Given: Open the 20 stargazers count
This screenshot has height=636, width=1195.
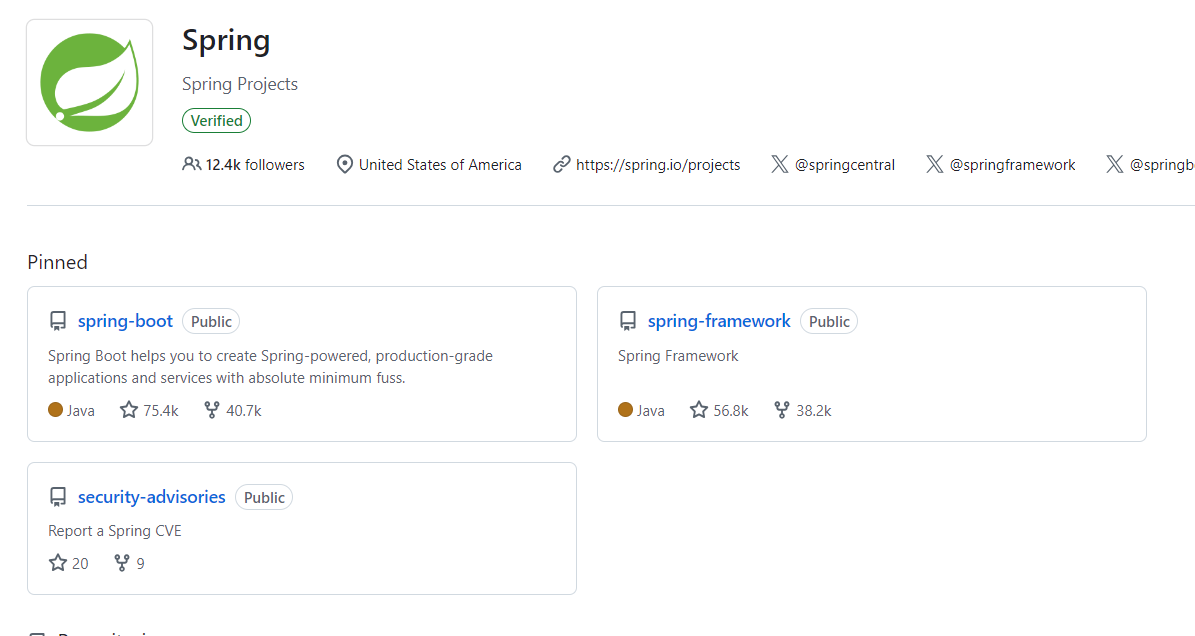Looking at the screenshot, I should click(x=80, y=564).
